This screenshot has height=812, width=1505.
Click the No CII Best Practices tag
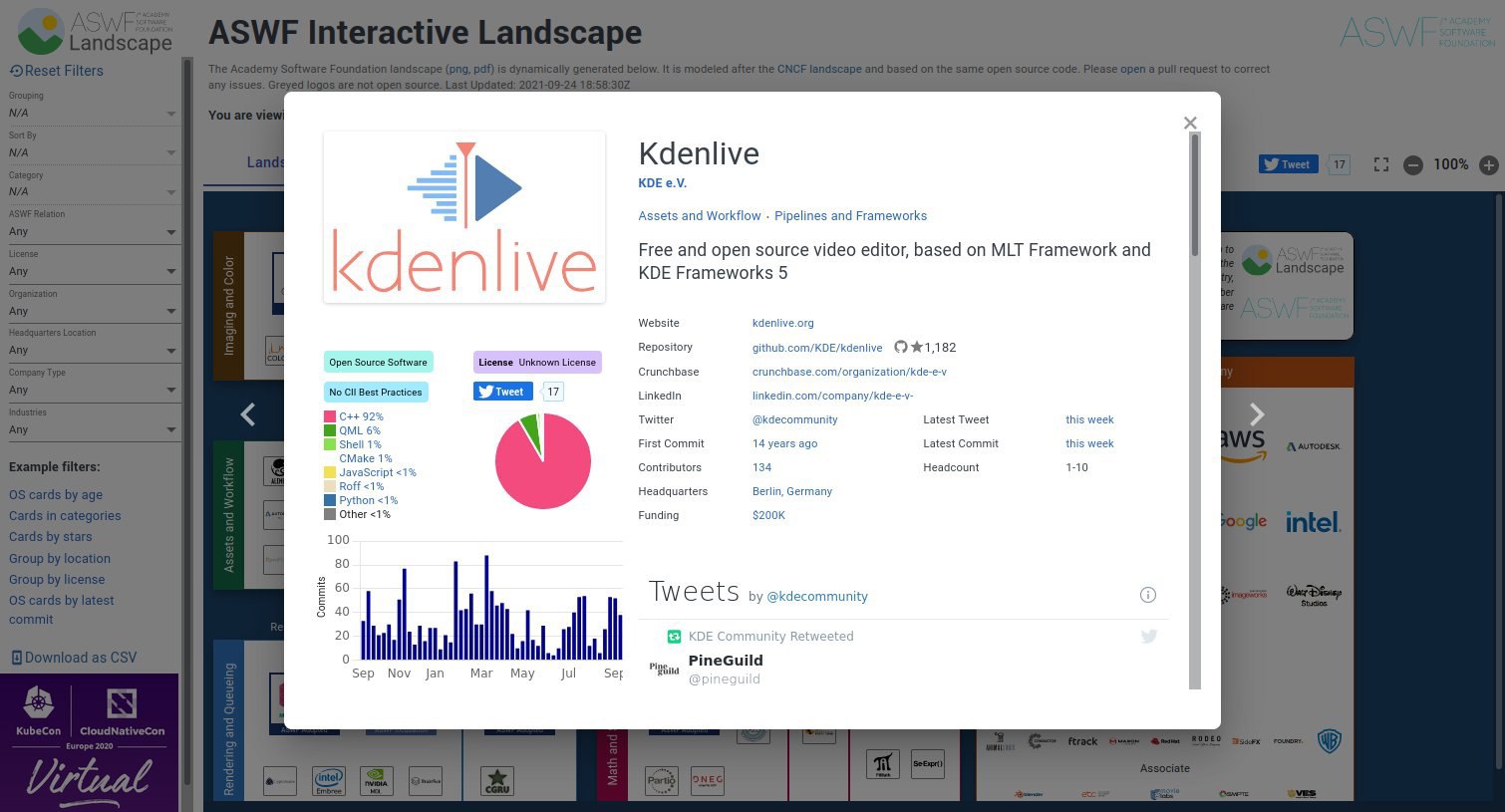point(376,393)
